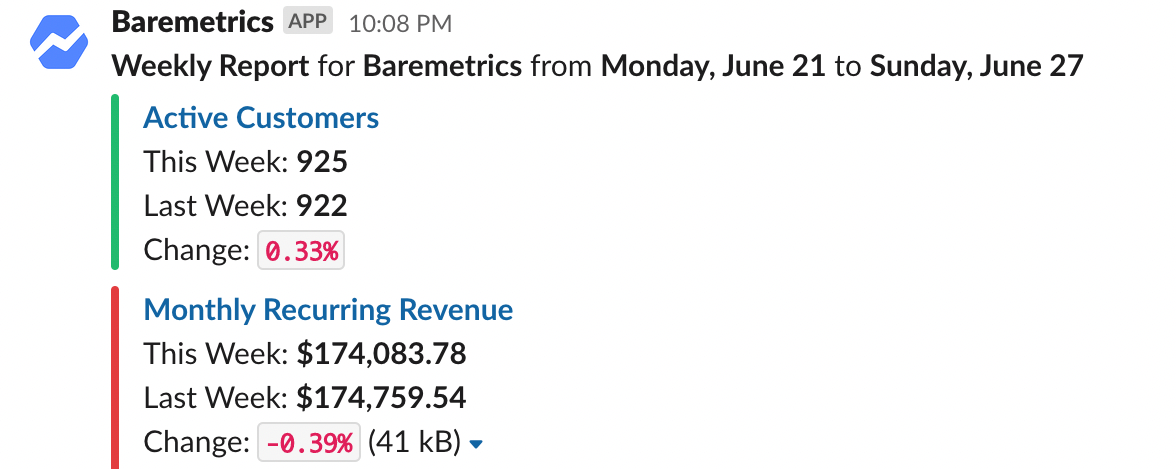1176x469 pixels.
Task: Click the green attachment color bar
Action: pyautogui.click(x=115, y=182)
